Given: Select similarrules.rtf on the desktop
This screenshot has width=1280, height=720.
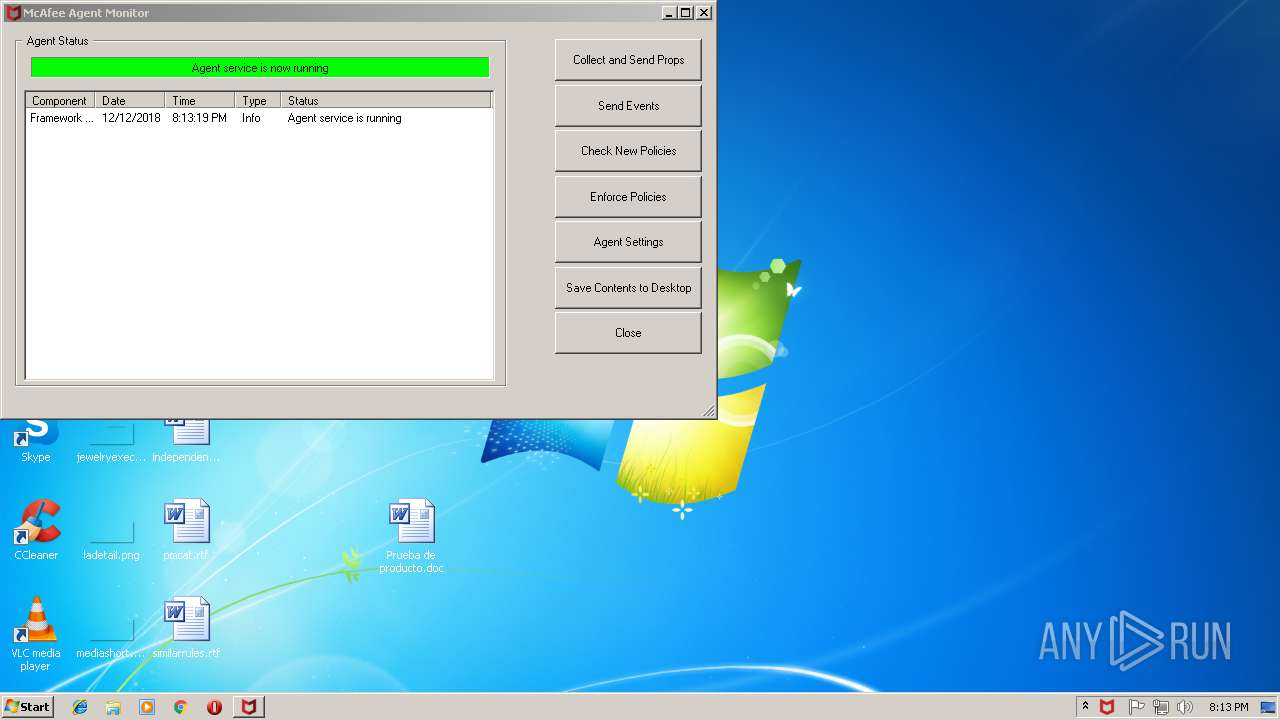Looking at the screenshot, I should click(x=186, y=628).
